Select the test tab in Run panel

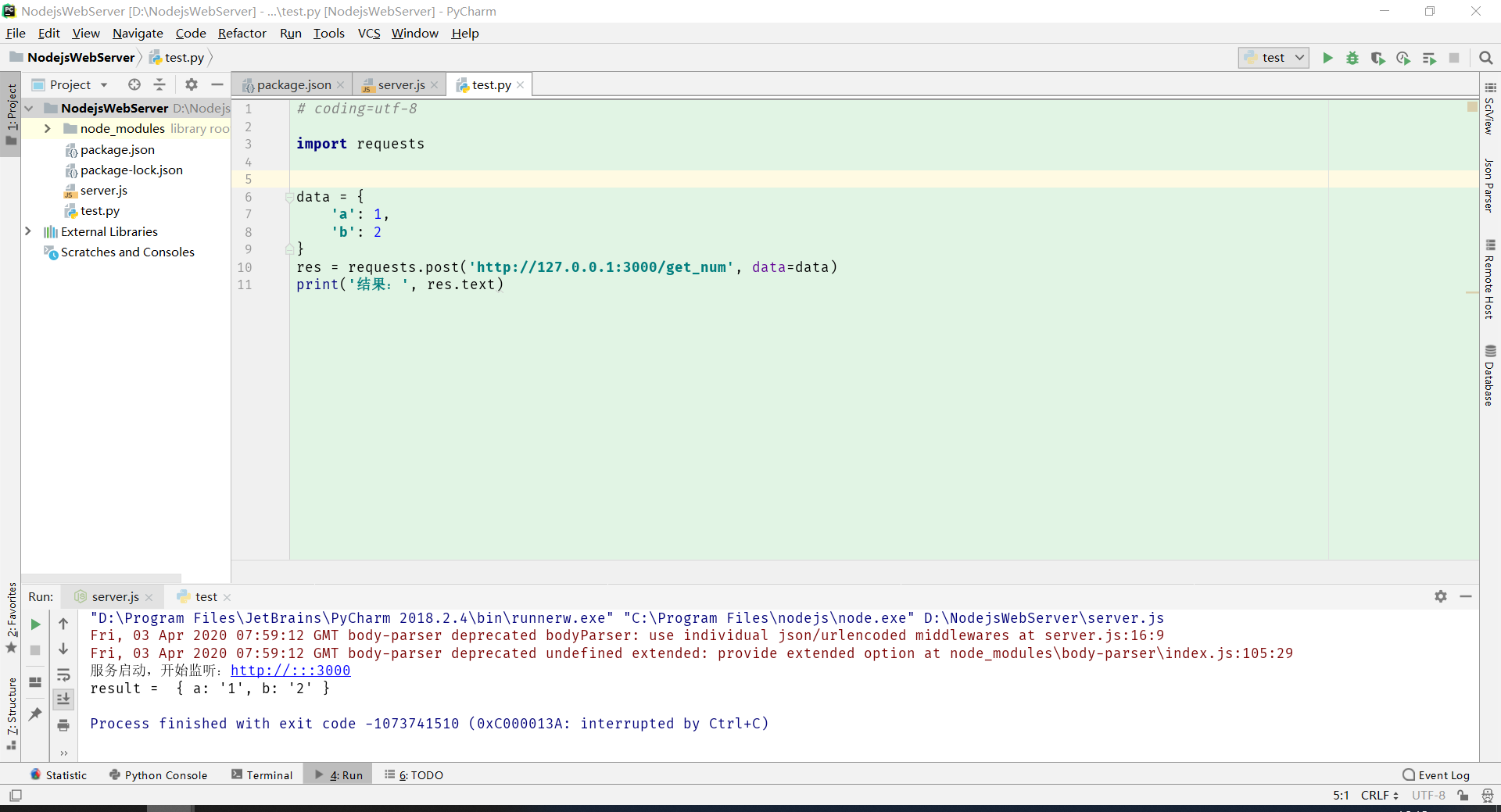pos(206,597)
